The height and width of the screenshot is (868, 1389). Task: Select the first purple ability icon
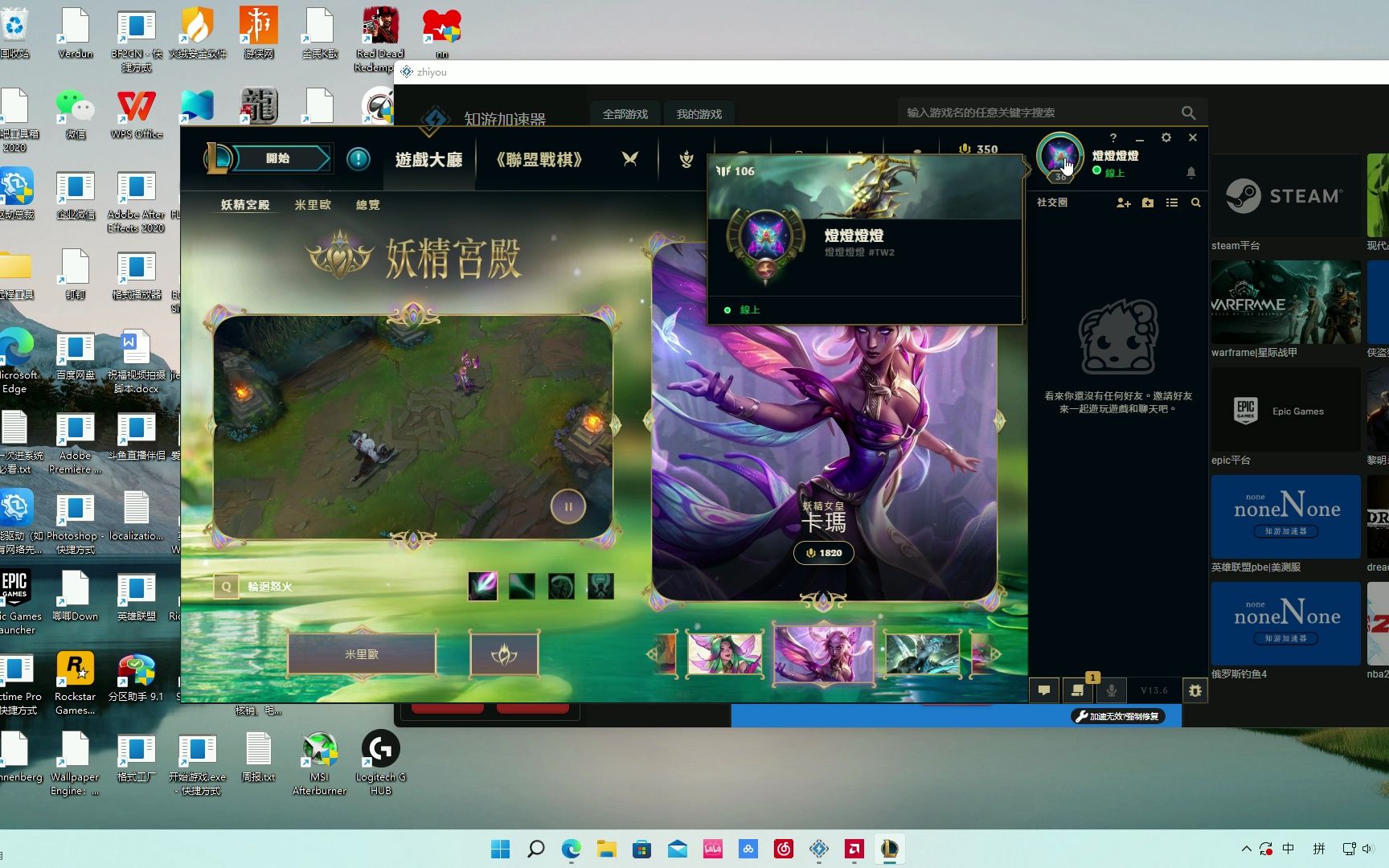[483, 586]
